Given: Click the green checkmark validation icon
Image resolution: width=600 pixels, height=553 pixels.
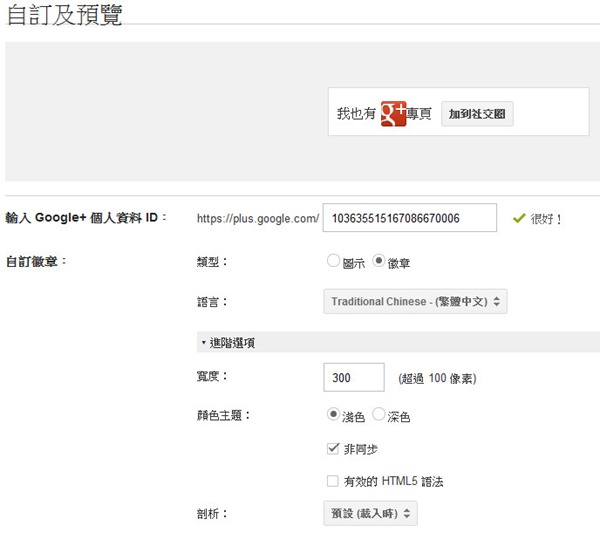Looking at the screenshot, I should pos(518,217).
